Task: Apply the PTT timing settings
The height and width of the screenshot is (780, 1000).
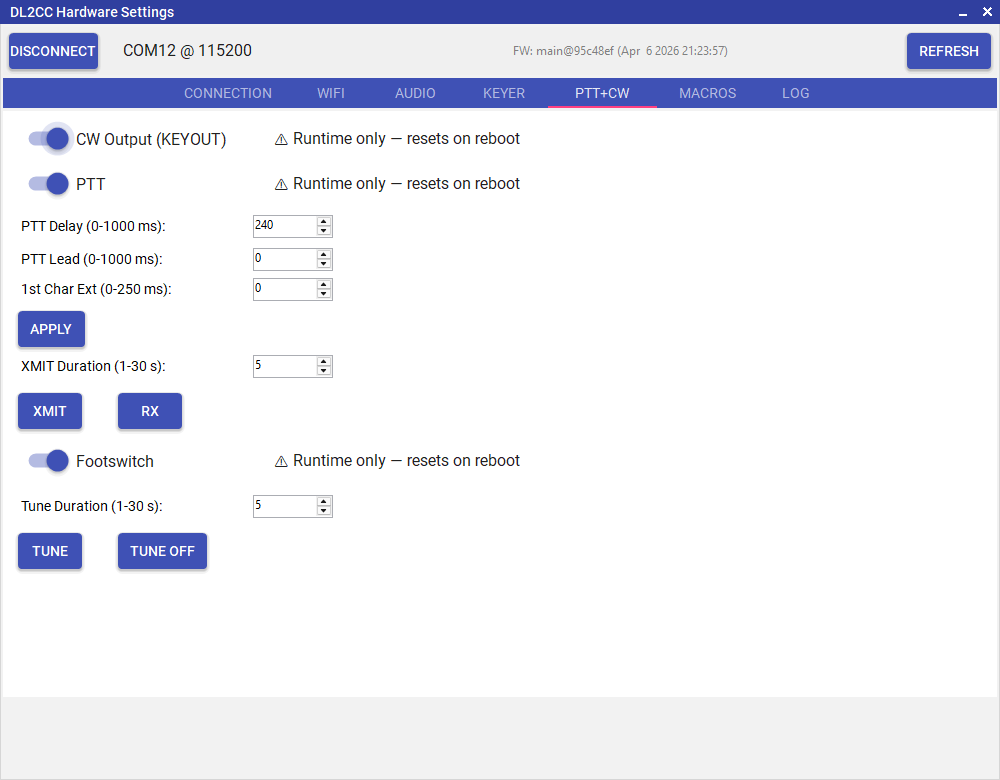Action: coord(51,329)
